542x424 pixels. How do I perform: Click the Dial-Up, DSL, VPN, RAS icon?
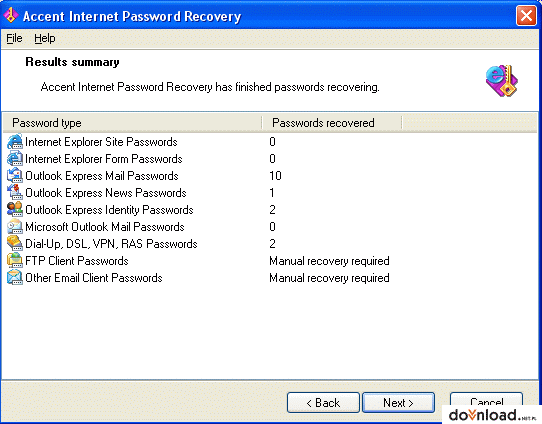(15, 244)
